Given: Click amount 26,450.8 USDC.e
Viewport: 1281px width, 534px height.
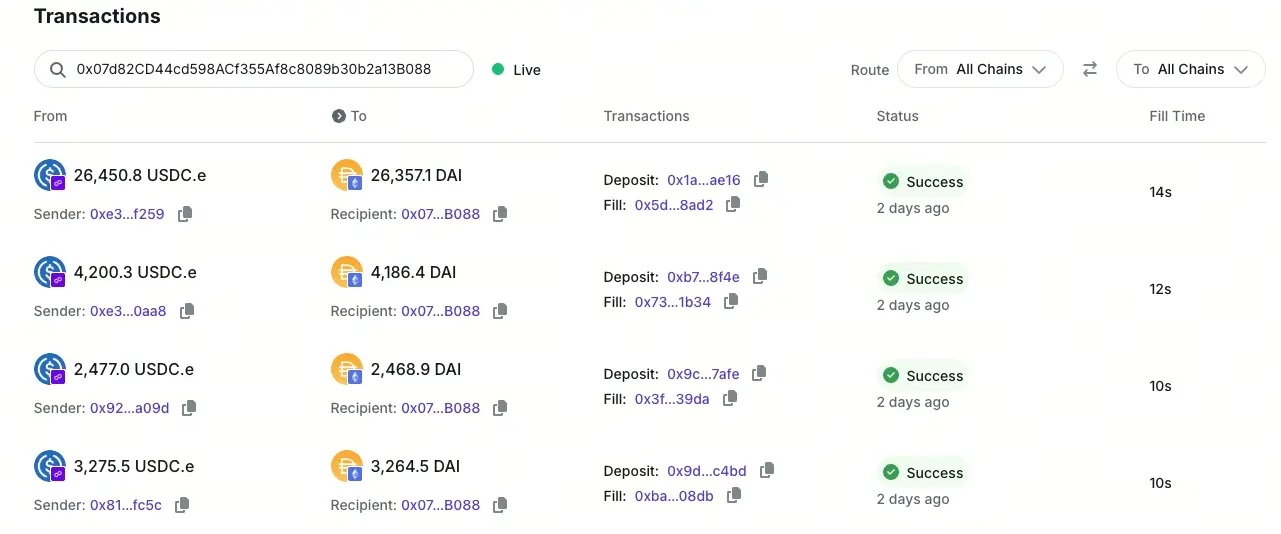Looking at the screenshot, I should point(140,175).
